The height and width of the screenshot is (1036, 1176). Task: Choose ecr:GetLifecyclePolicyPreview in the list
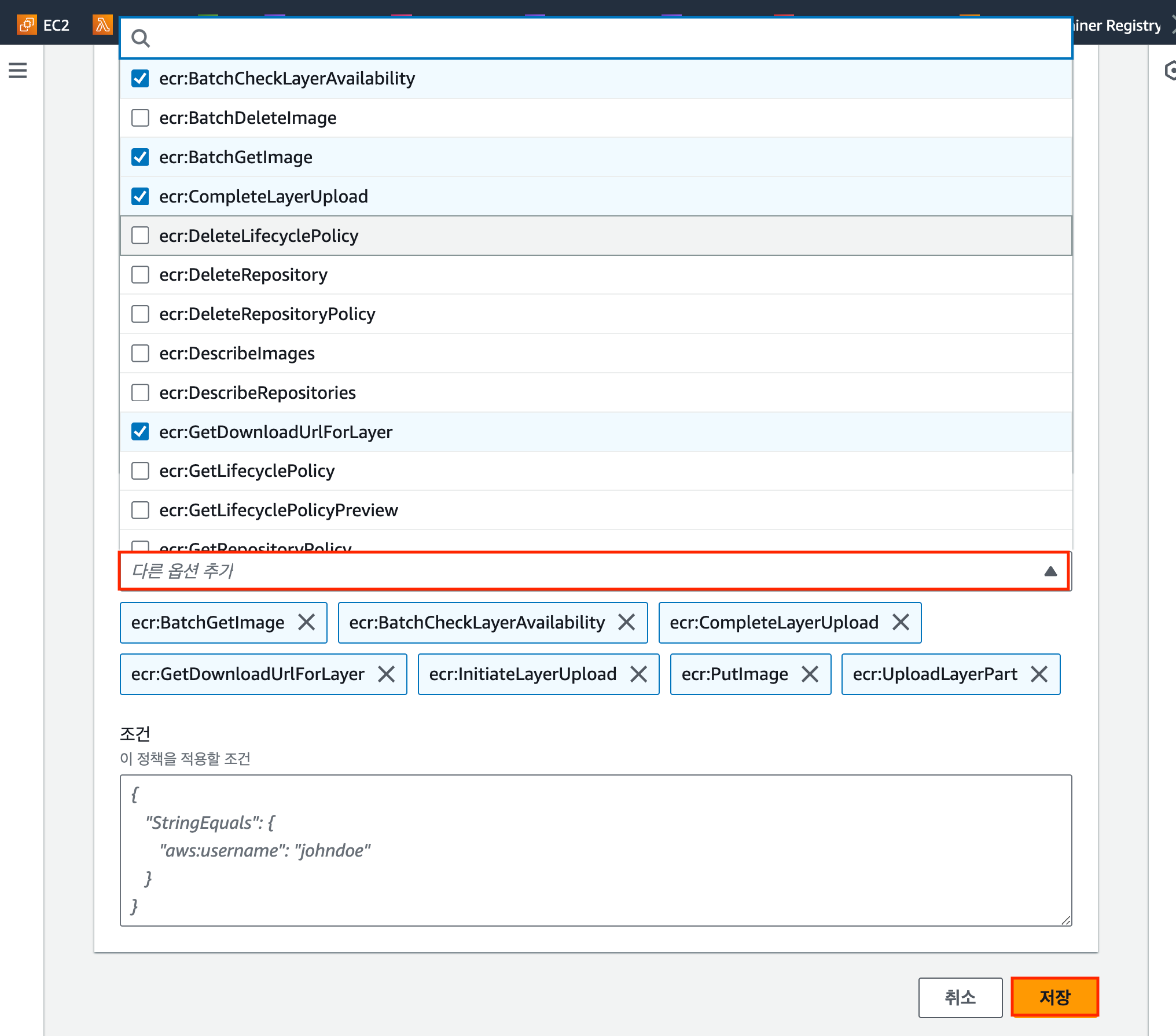[x=278, y=510]
